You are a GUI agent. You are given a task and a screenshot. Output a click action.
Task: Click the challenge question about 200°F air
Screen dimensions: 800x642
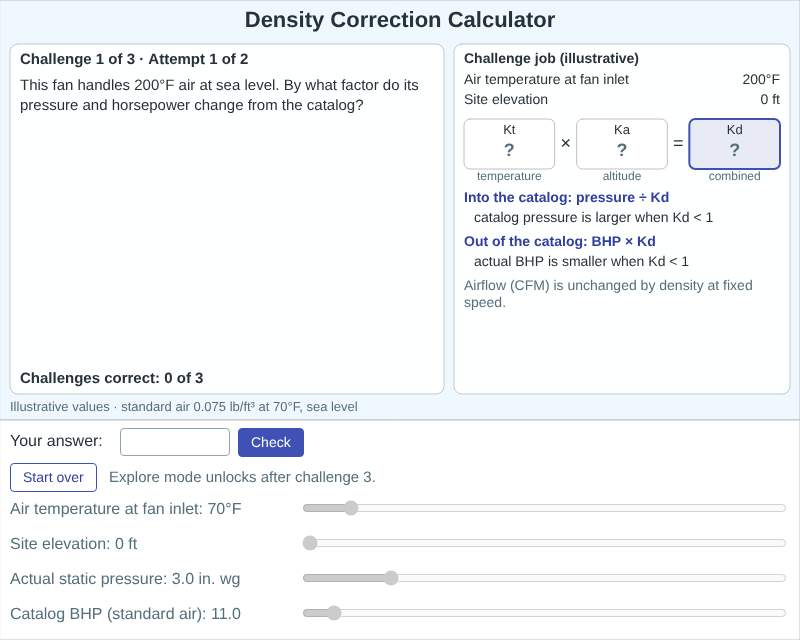point(219,95)
